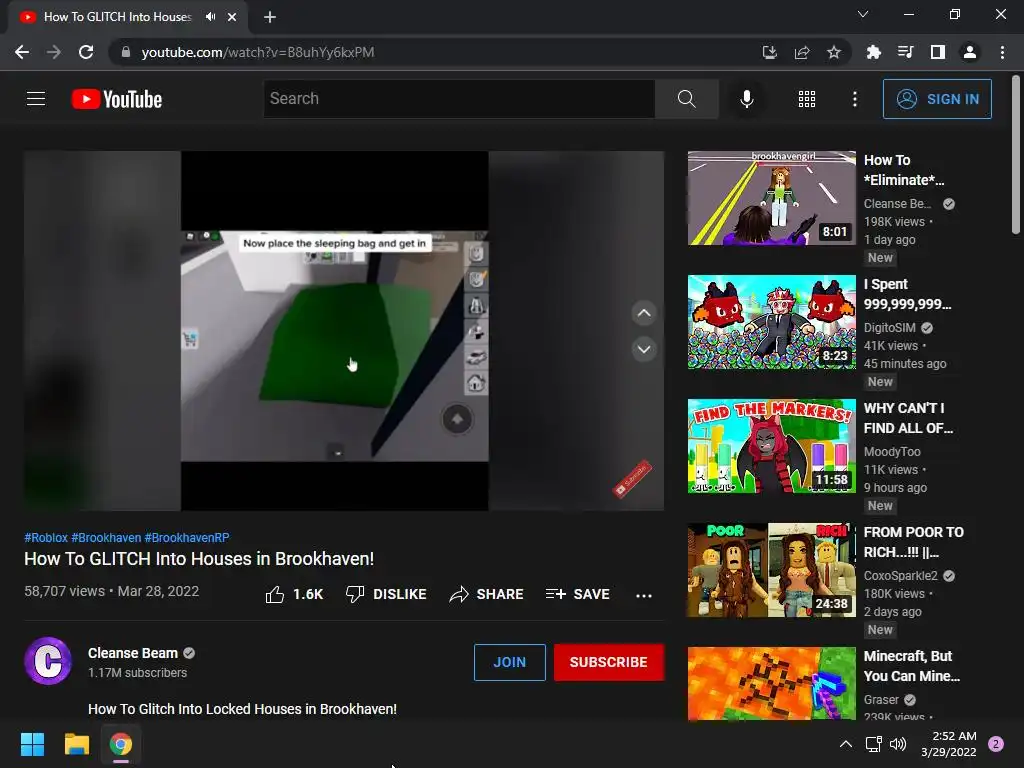Subscribe to Cleanse Beam channel
1024x768 pixels.
point(609,662)
